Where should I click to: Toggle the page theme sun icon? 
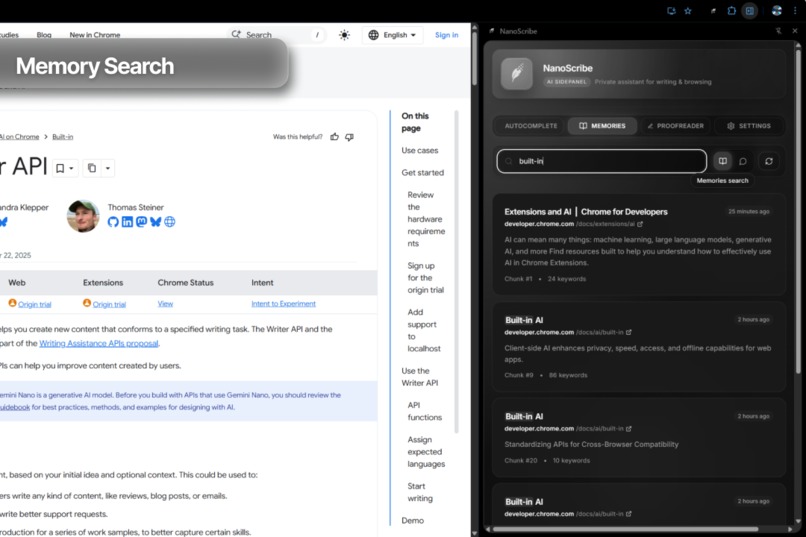pyautogui.click(x=344, y=35)
